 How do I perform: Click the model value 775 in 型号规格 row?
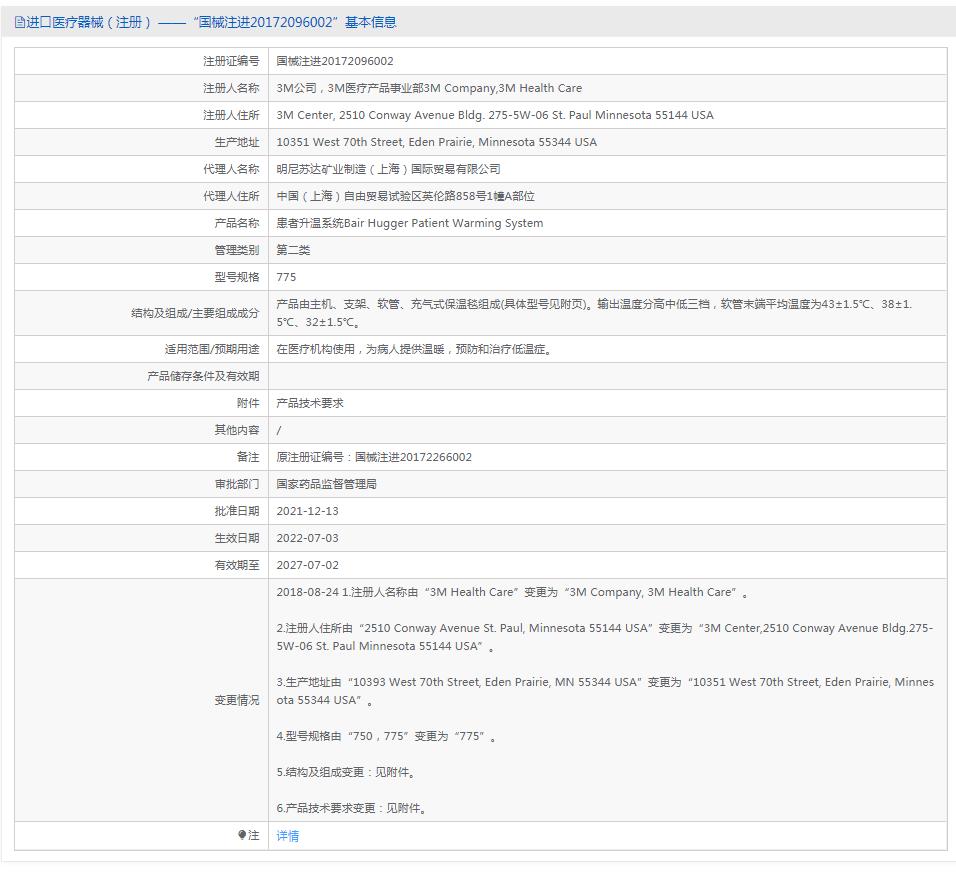point(286,277)
